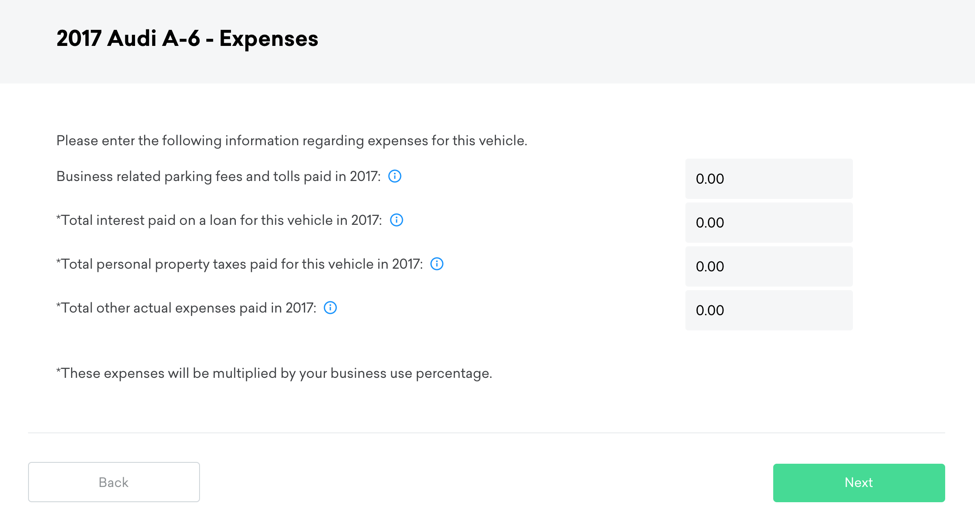This screenshot has width=975, height=515.
Task: Click the 'Total personal property taxes paid' label
Action: click(240, 265)
